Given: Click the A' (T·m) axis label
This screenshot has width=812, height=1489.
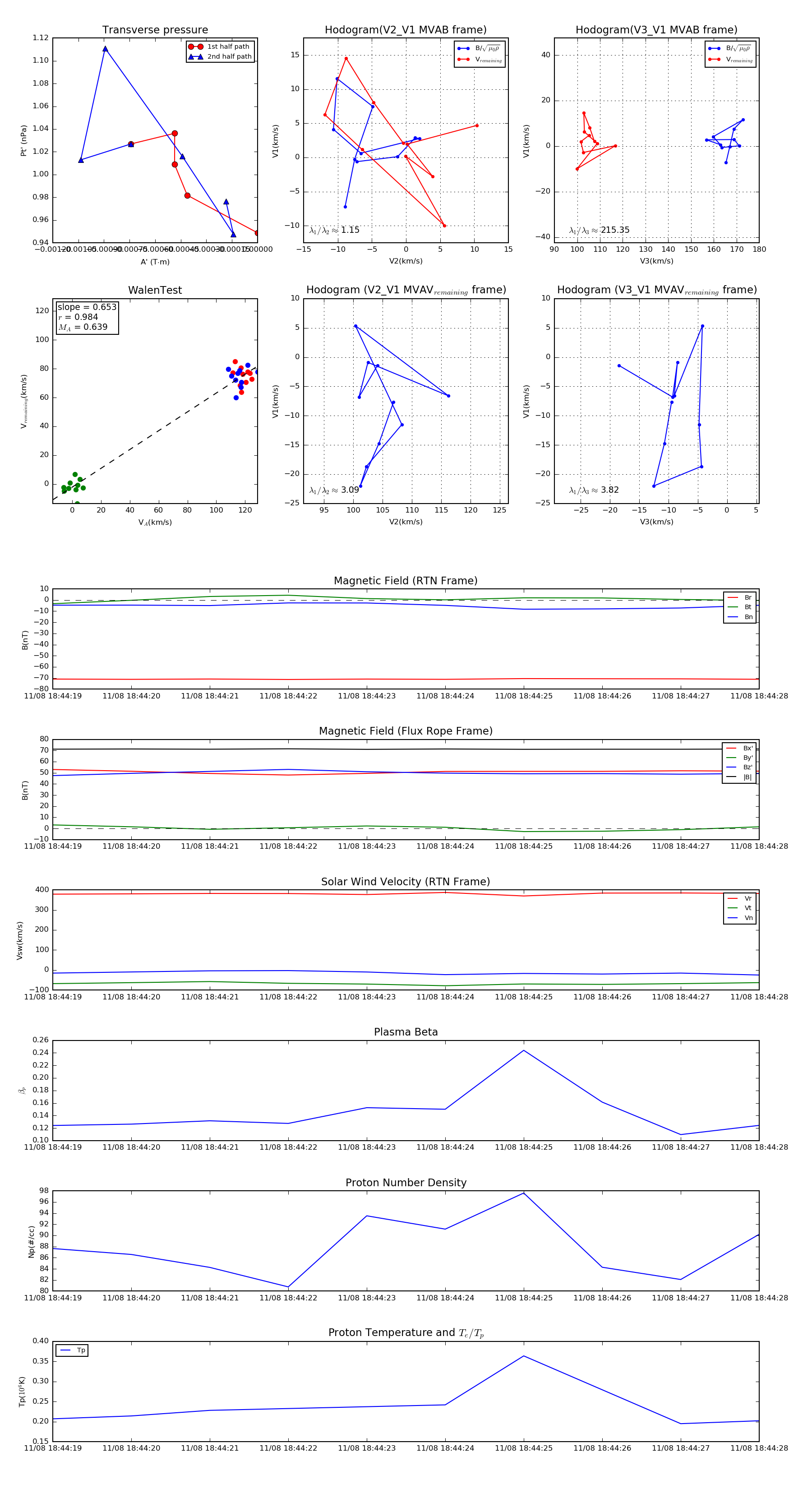Looking at the screenshot, I should [x=155, y=262].
